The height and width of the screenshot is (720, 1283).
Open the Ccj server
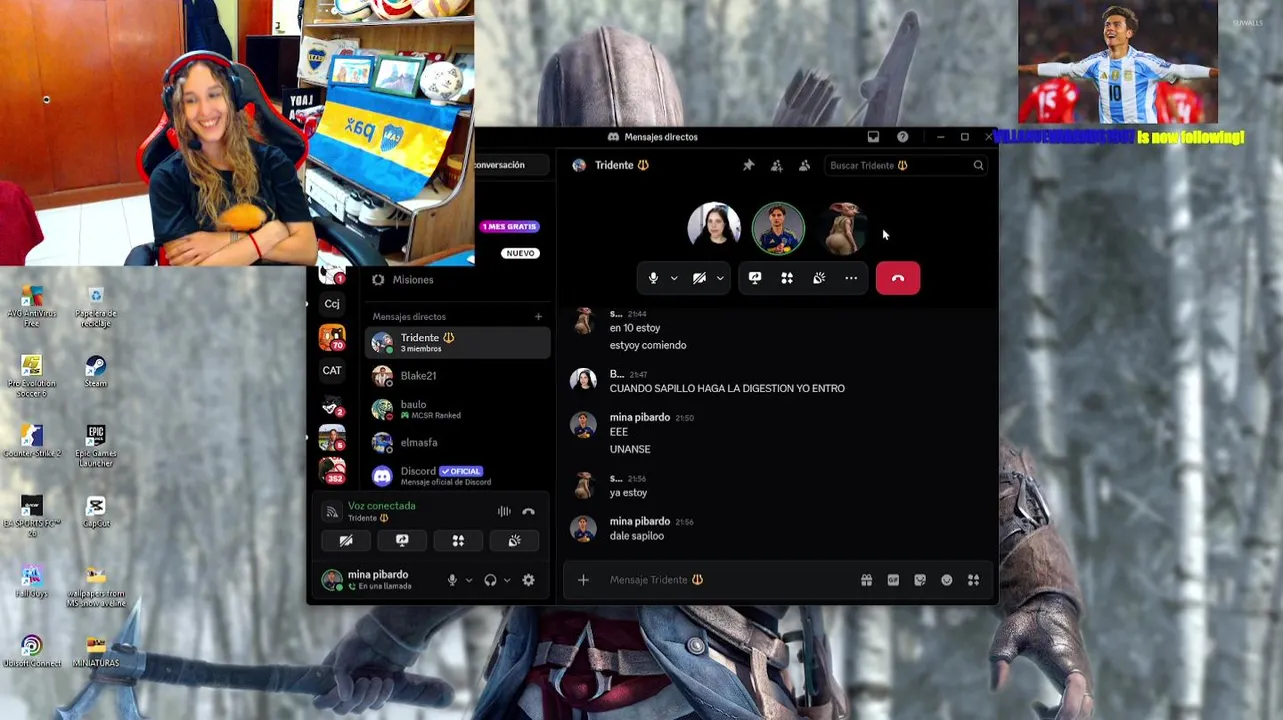[332, 304]
